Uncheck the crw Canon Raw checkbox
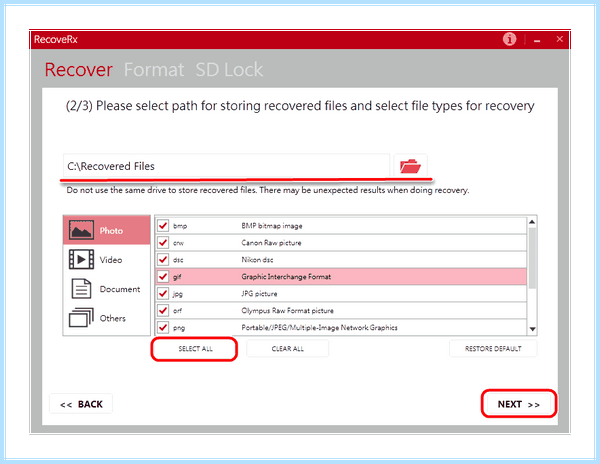600x464 pixels. (x=163, y=243)
